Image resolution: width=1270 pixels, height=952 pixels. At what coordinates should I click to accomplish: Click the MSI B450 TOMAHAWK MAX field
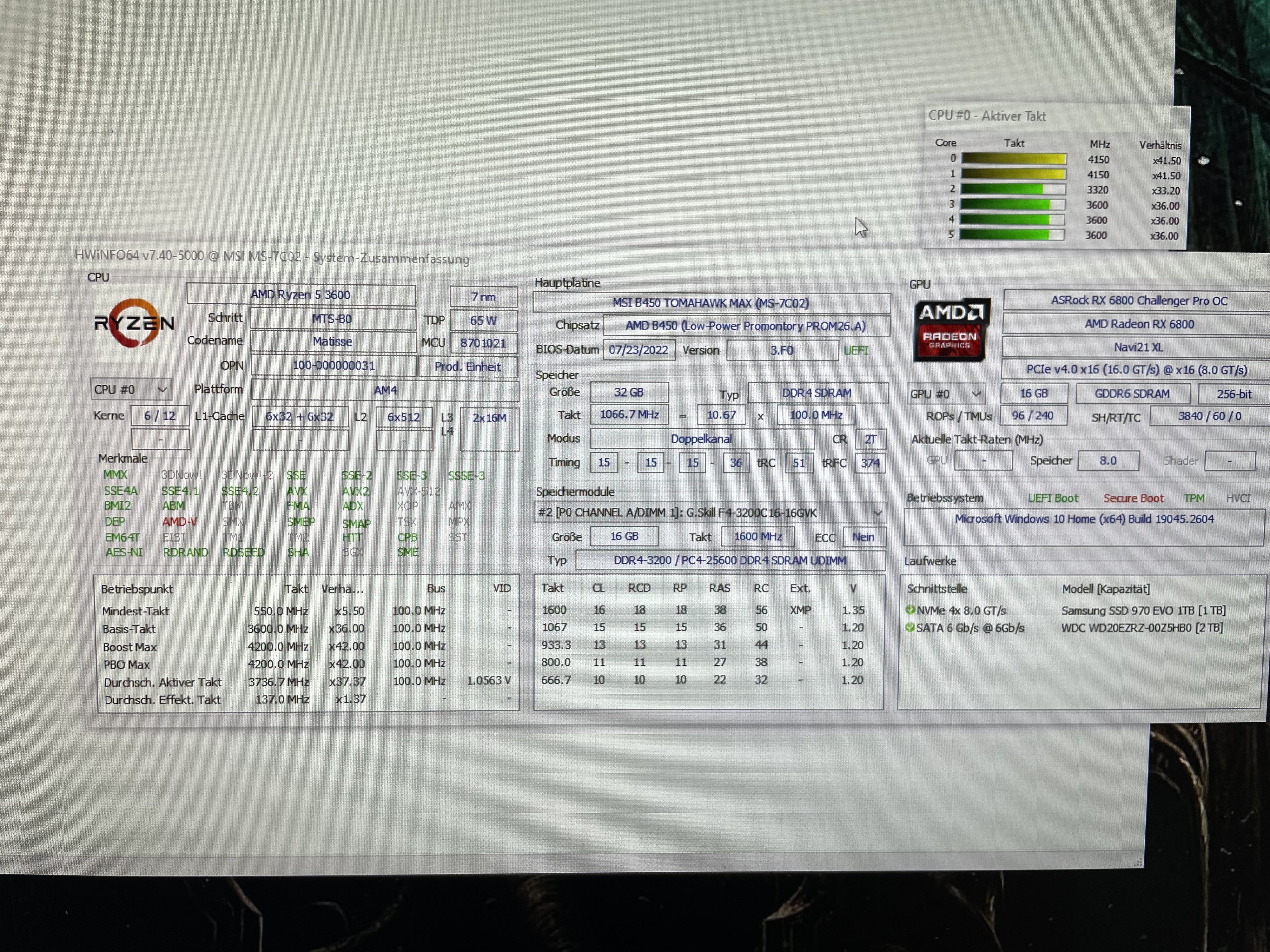[711, 303]
